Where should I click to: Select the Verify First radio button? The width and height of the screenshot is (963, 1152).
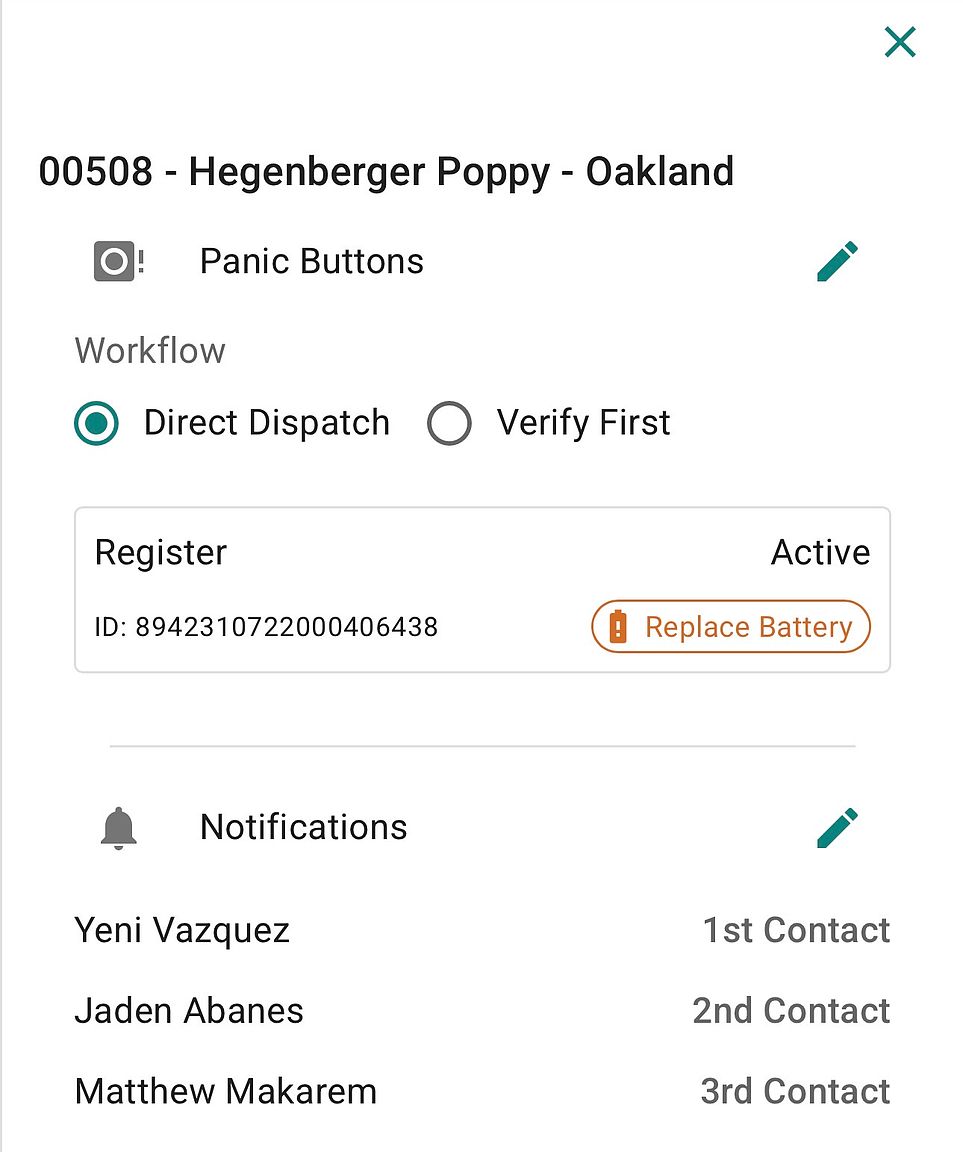(x=449, y=423)
